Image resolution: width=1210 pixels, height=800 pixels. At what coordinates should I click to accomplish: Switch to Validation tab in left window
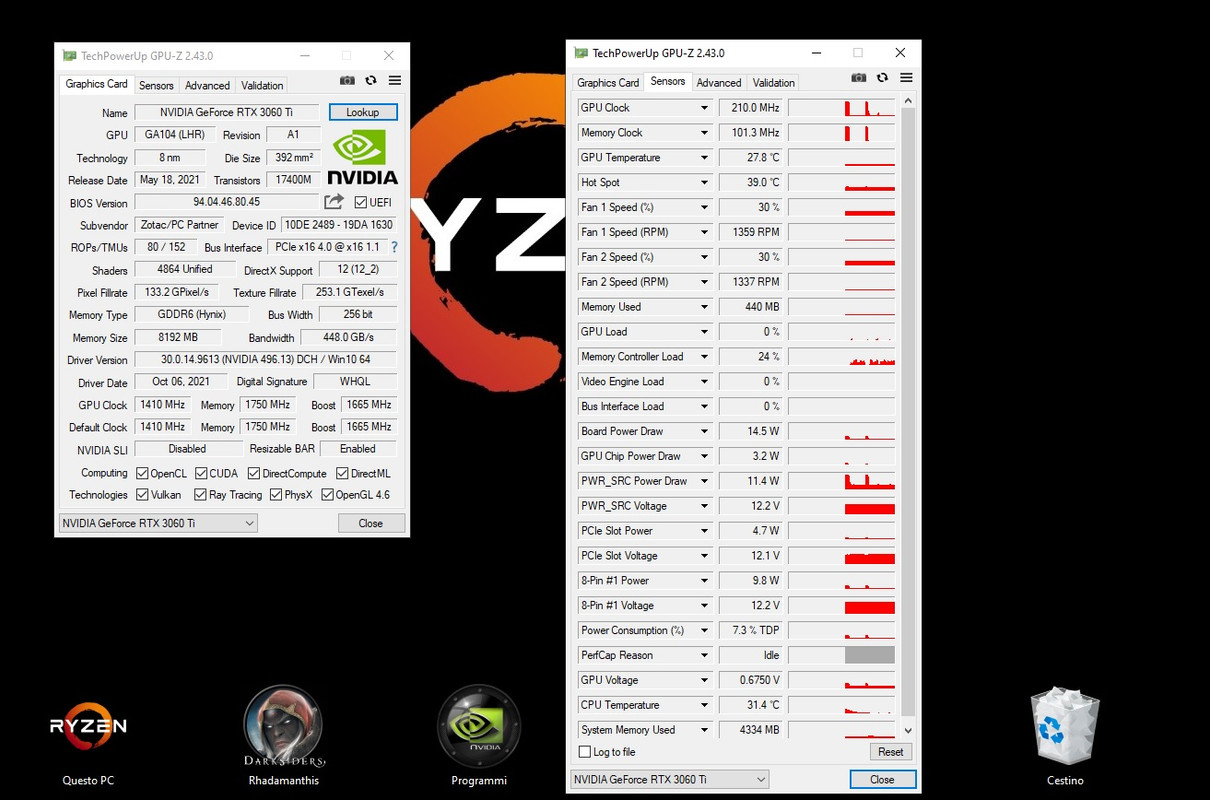(262, 85)
